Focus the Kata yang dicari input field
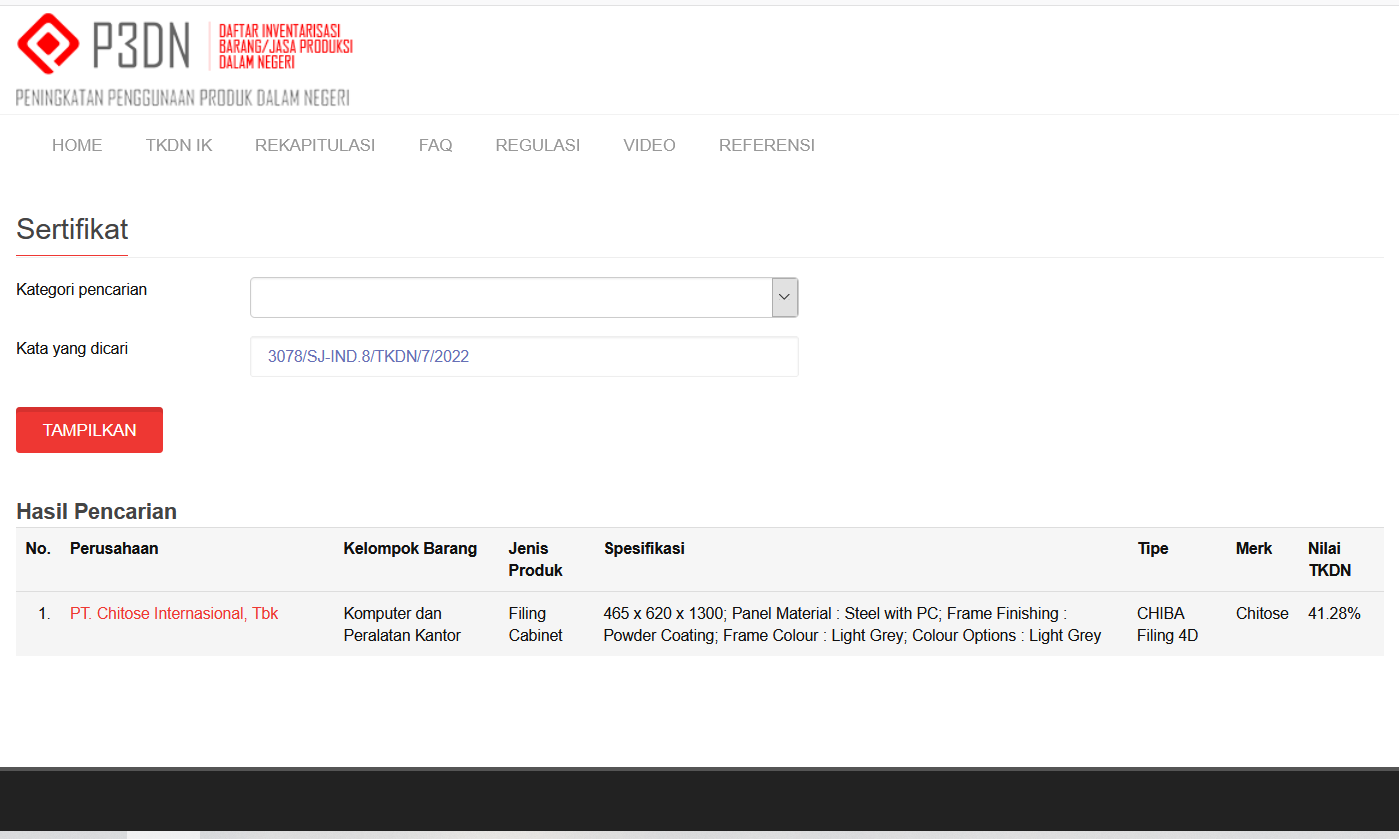This screenshot has width=1399, height=839. (524, 356)
